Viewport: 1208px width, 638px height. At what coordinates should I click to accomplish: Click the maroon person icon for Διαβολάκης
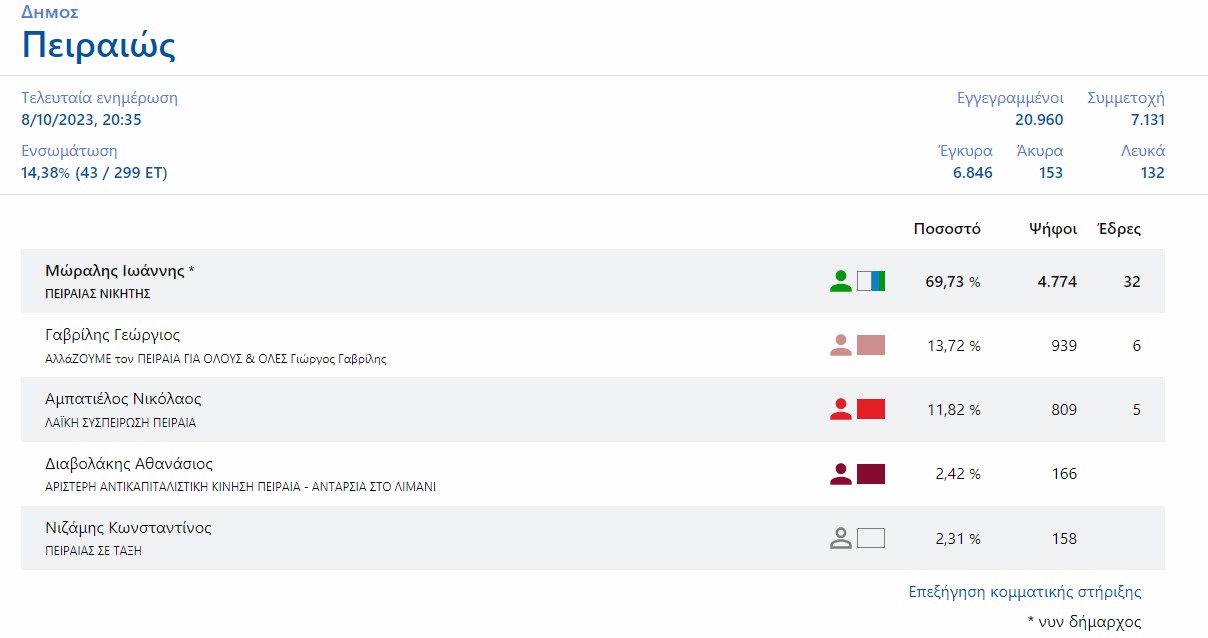[841, 473]
